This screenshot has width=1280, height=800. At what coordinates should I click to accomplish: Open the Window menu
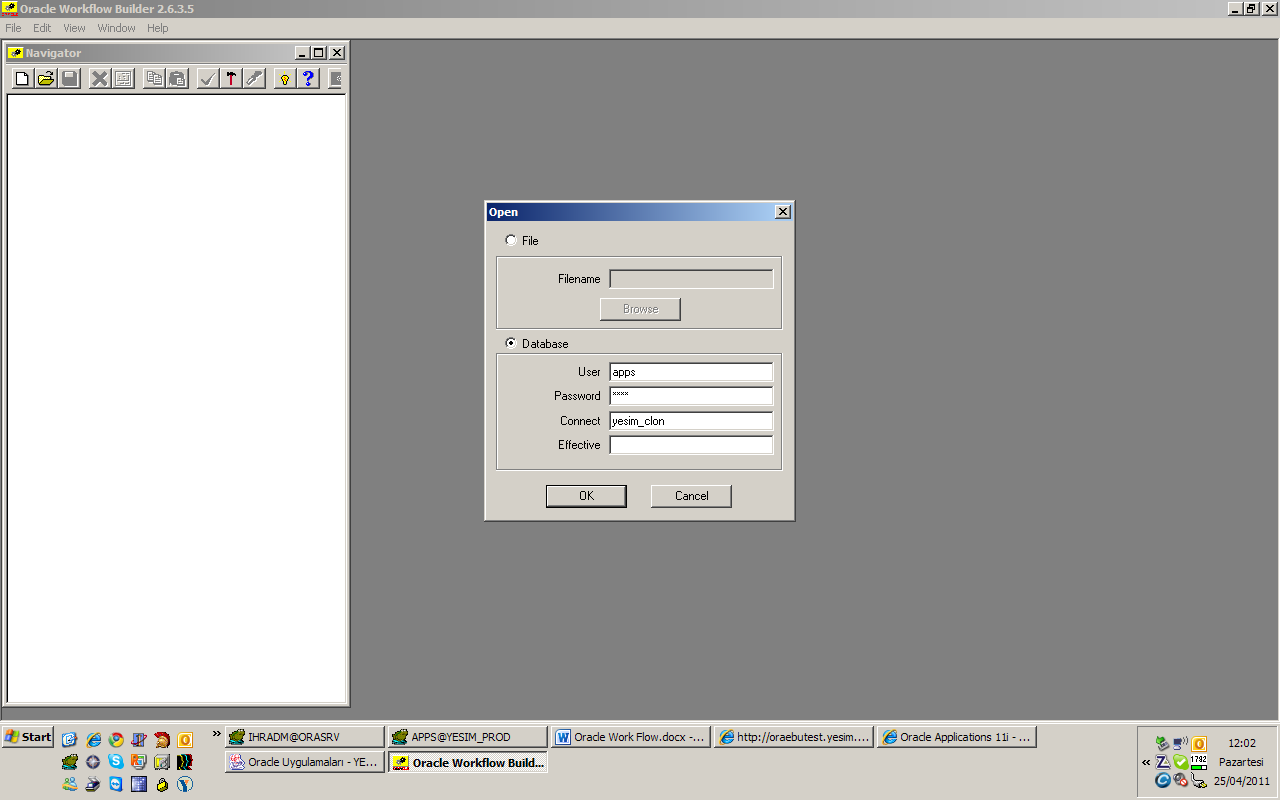[116, 28]
